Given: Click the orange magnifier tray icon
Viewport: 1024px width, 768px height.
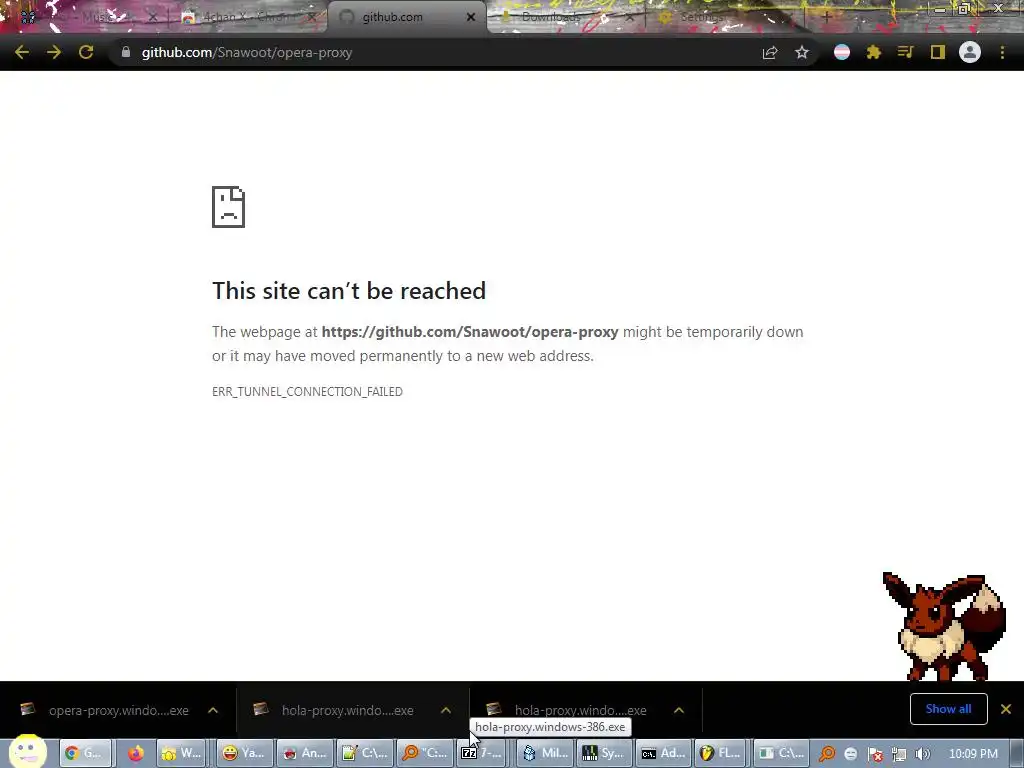Looking at the screenshot, I should 827,754.
